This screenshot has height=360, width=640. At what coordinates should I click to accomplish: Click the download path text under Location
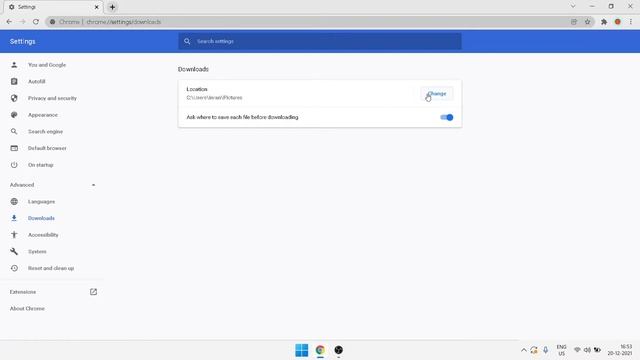tap(214, 98)
